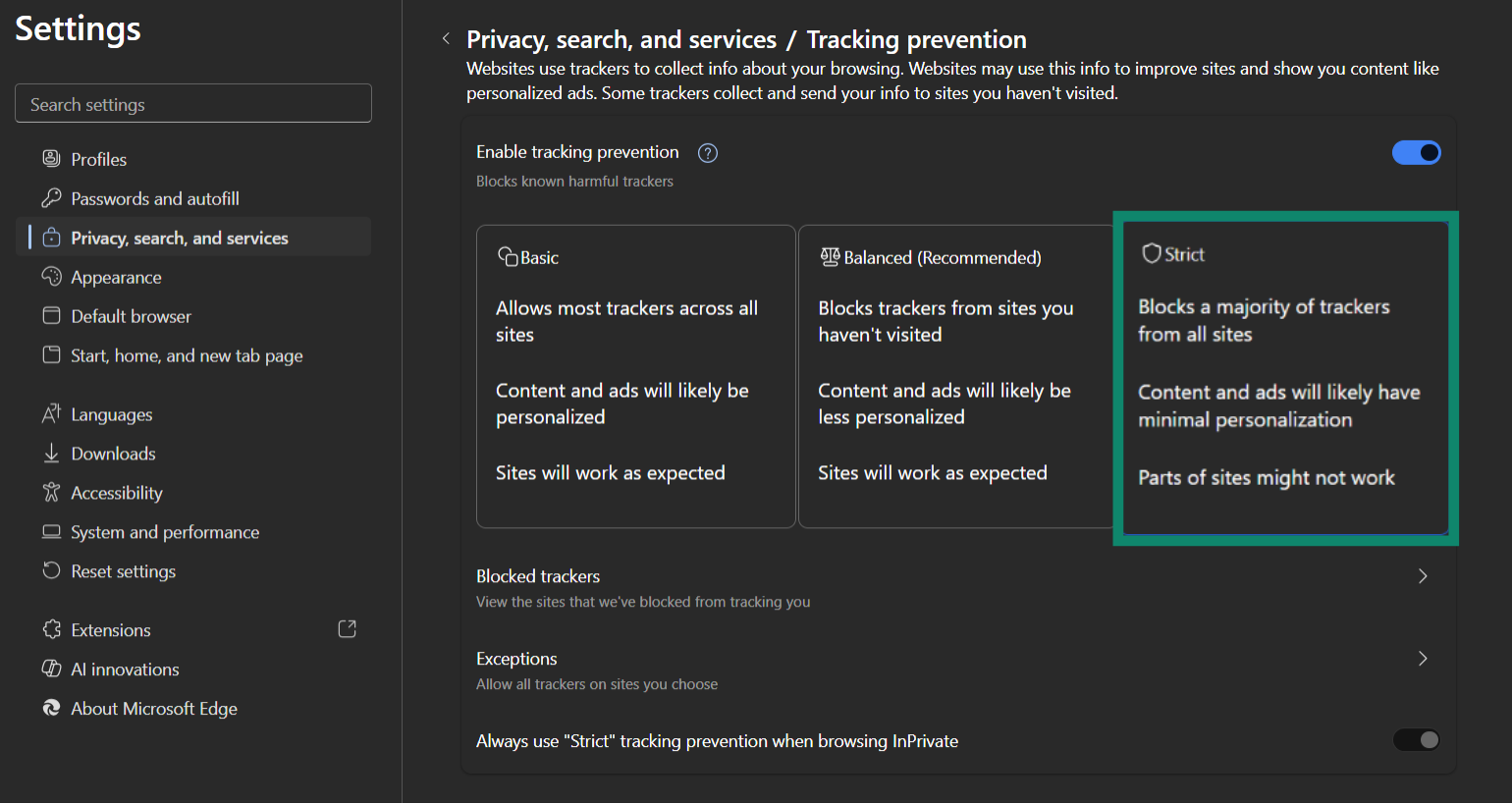Expand the Exceptions chevron arrow

tap(1423, 659)
